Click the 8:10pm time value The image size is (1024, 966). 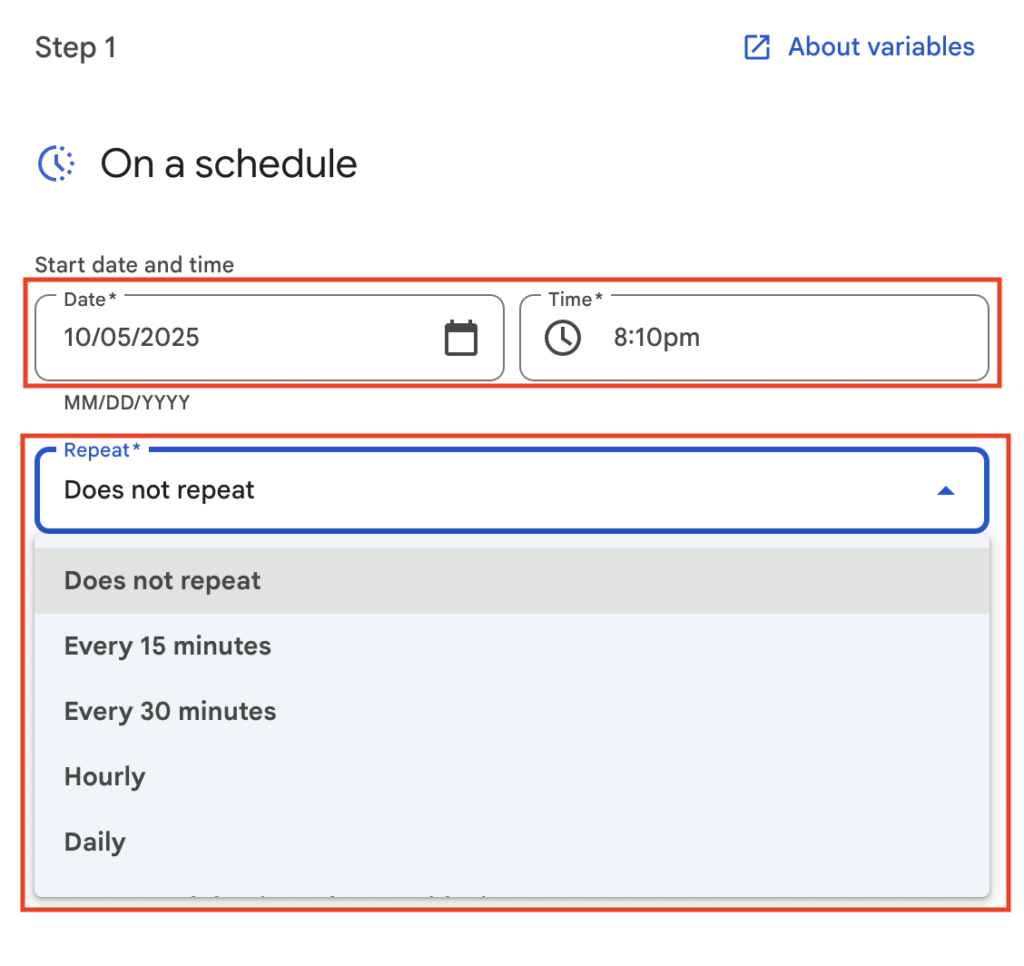pos(656,338)
